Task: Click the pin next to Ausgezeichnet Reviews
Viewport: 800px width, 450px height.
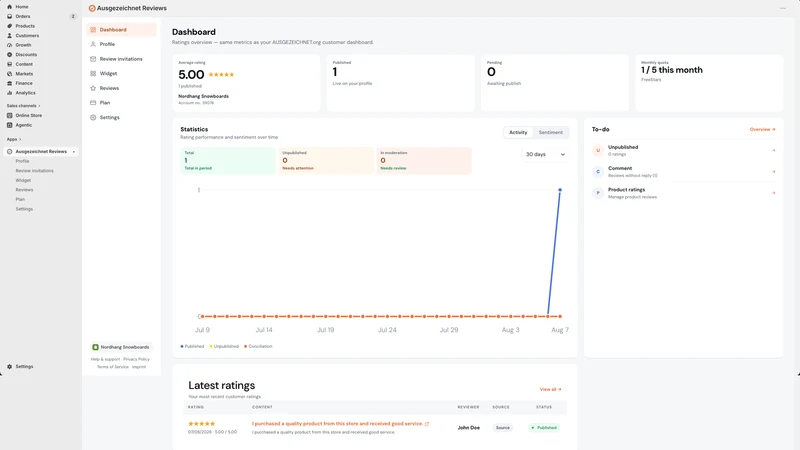Action: point(73,152)
